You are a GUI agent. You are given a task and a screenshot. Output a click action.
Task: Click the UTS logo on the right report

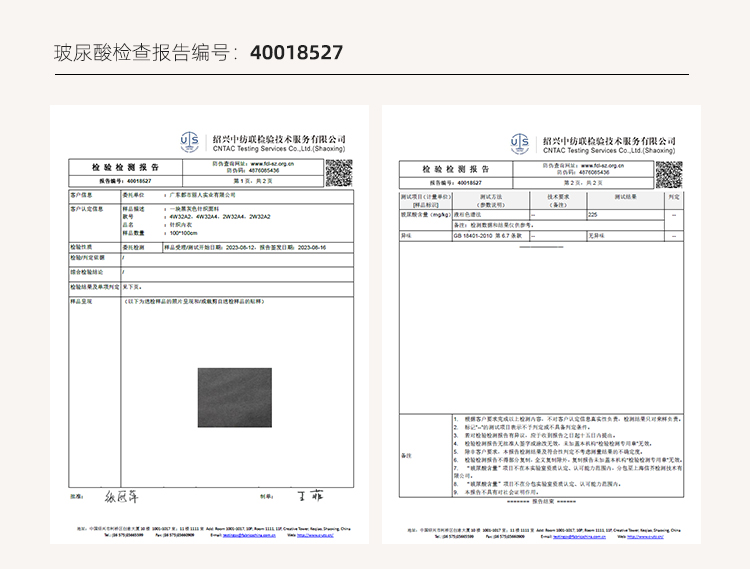(x=520, y=143)
